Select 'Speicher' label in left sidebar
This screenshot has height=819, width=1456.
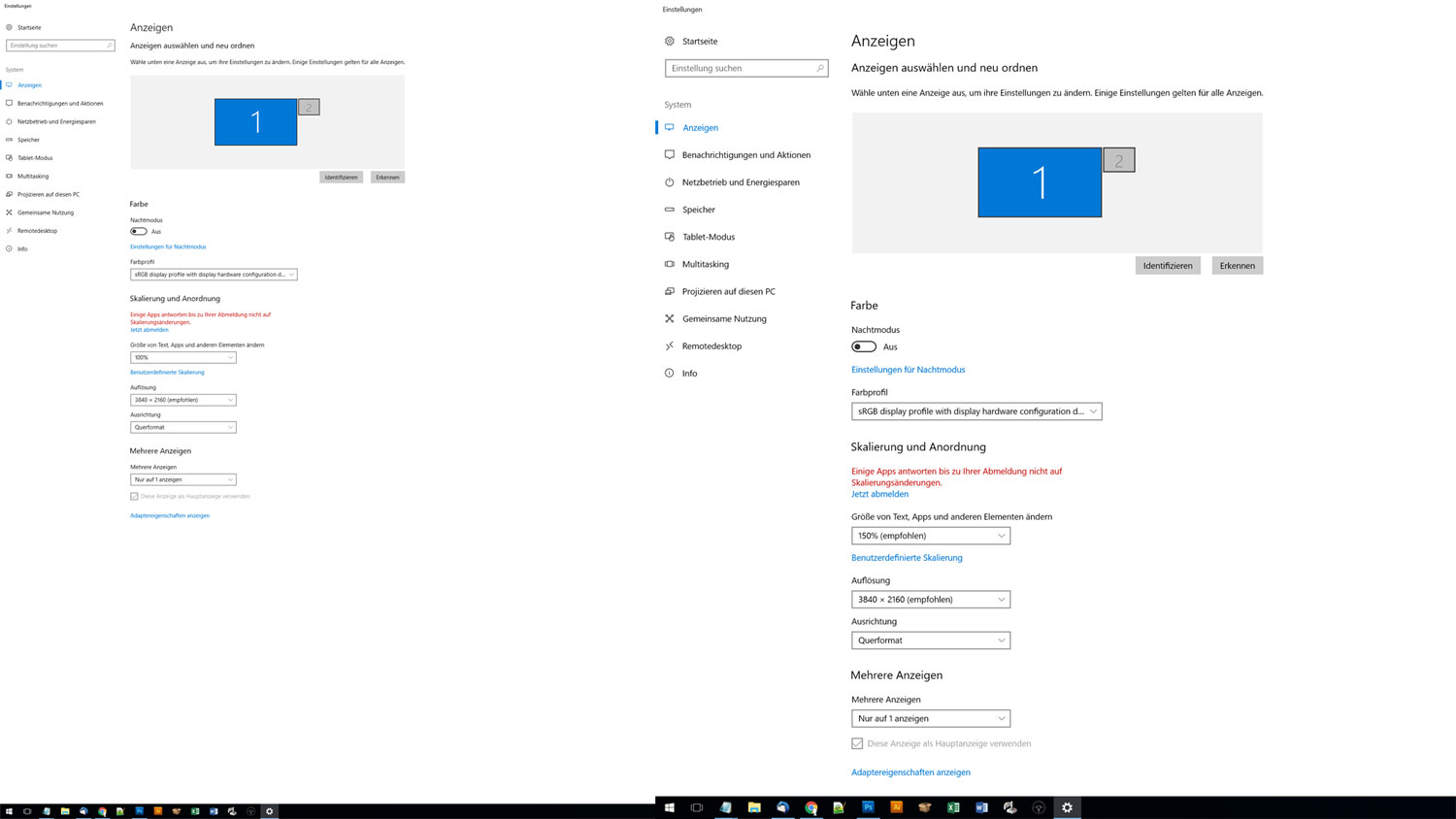28,140
